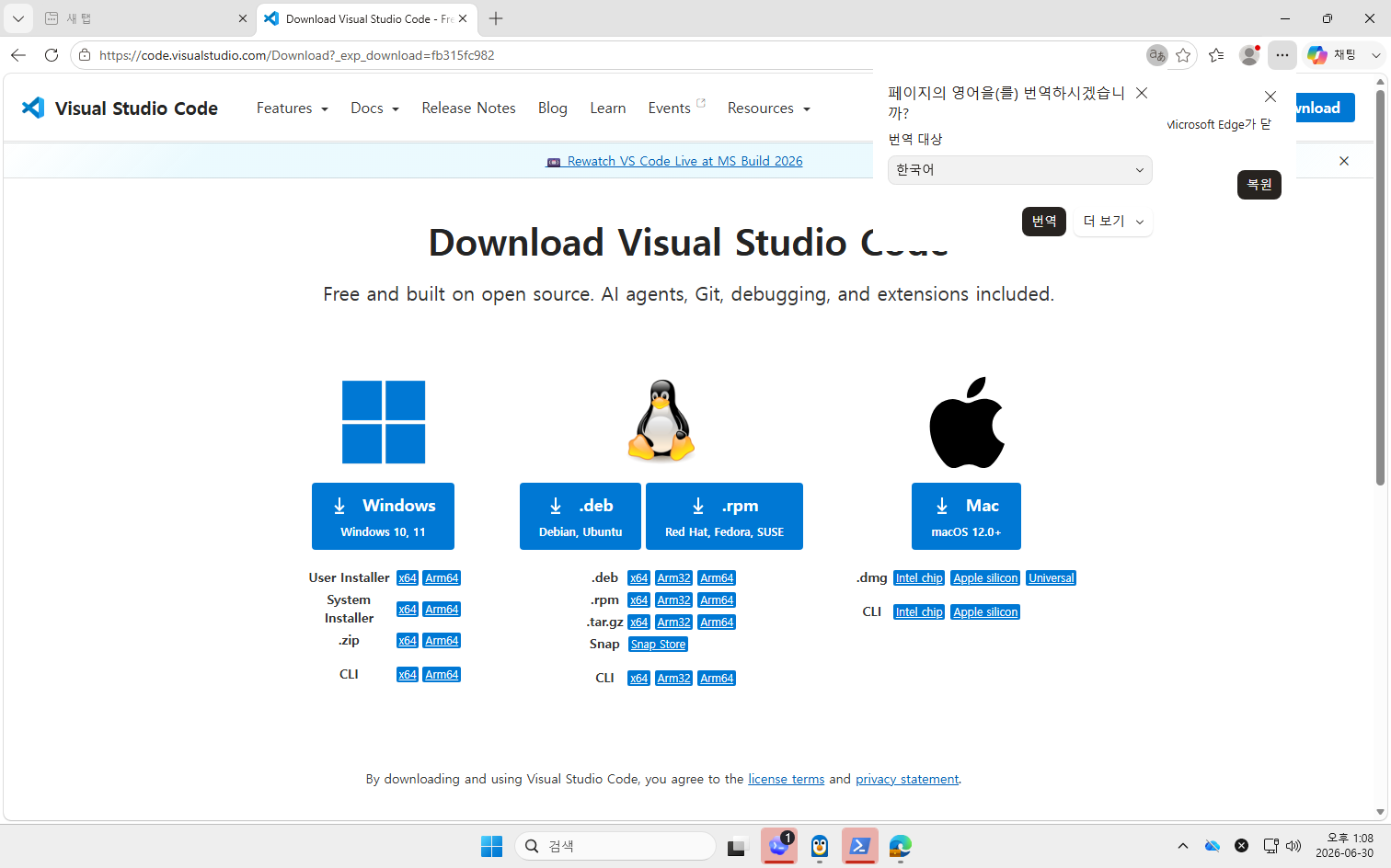Open the privacy statement link
Image resolution: width=1391 pixels, height=868 pixels.
907,779
